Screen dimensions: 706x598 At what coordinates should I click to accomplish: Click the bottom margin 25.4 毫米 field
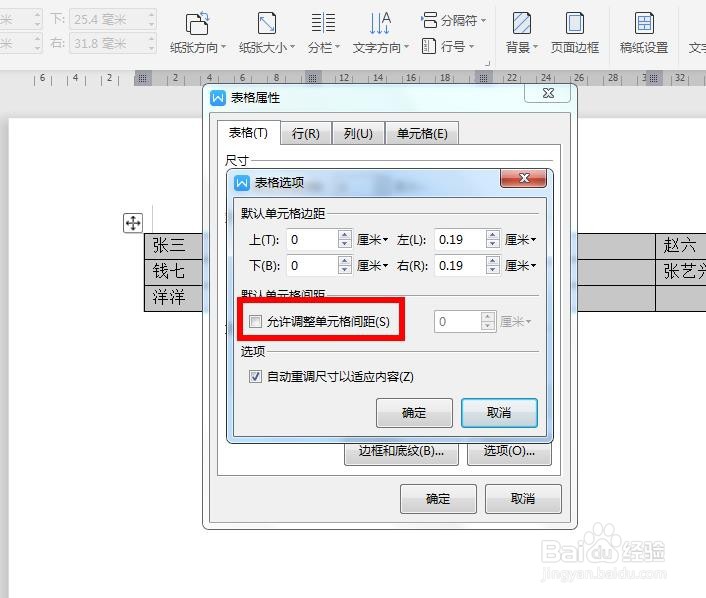point(113,19)
